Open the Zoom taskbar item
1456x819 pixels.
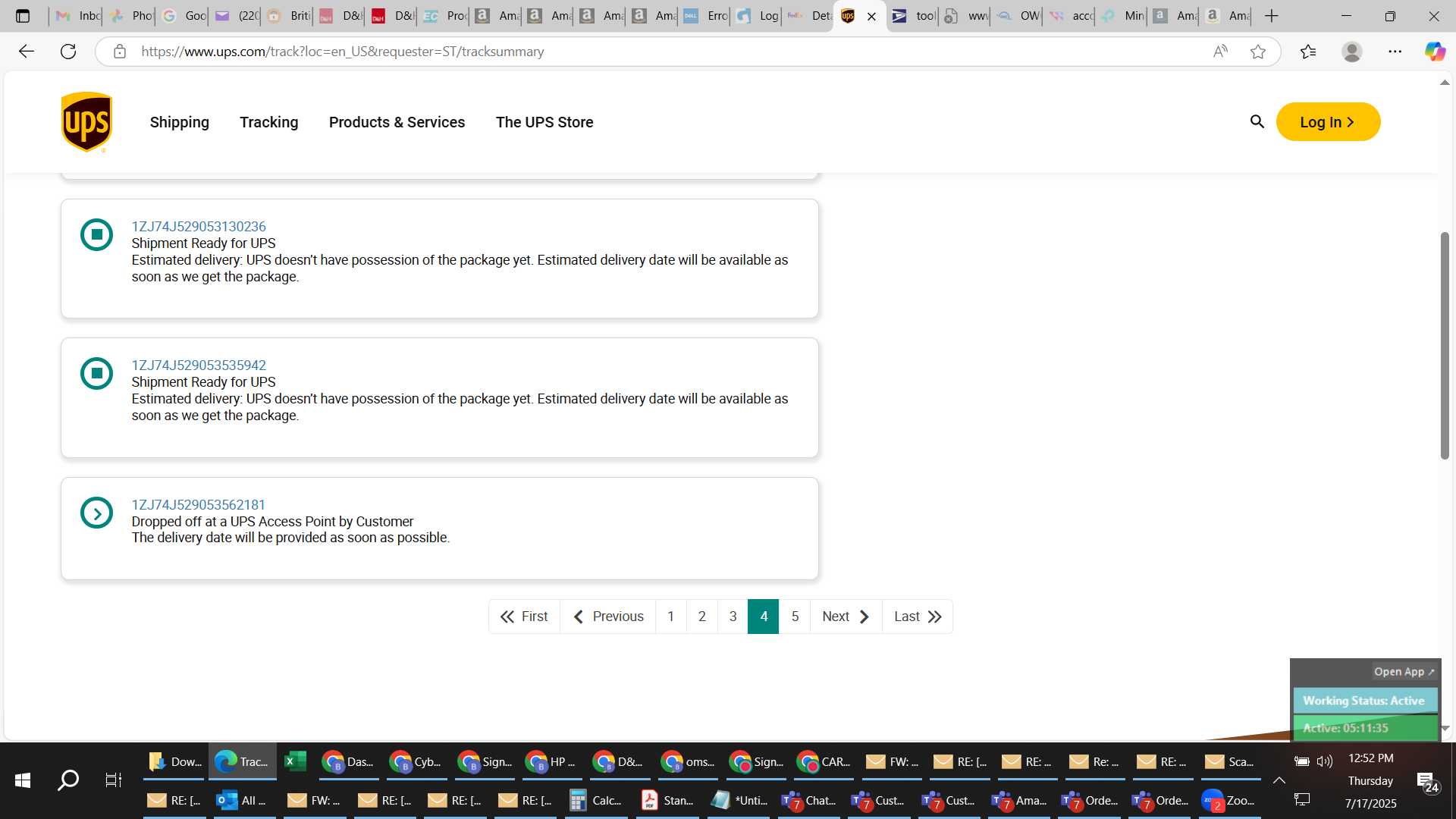[x=1230, y=800]
